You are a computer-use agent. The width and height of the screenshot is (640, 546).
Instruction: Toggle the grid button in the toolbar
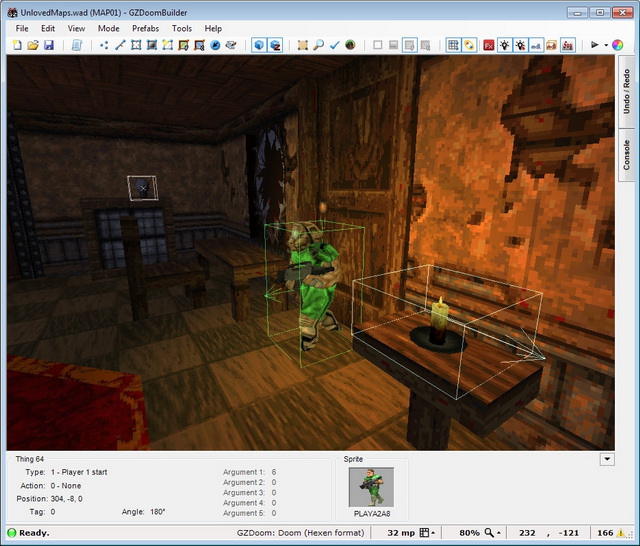[453, 45]
